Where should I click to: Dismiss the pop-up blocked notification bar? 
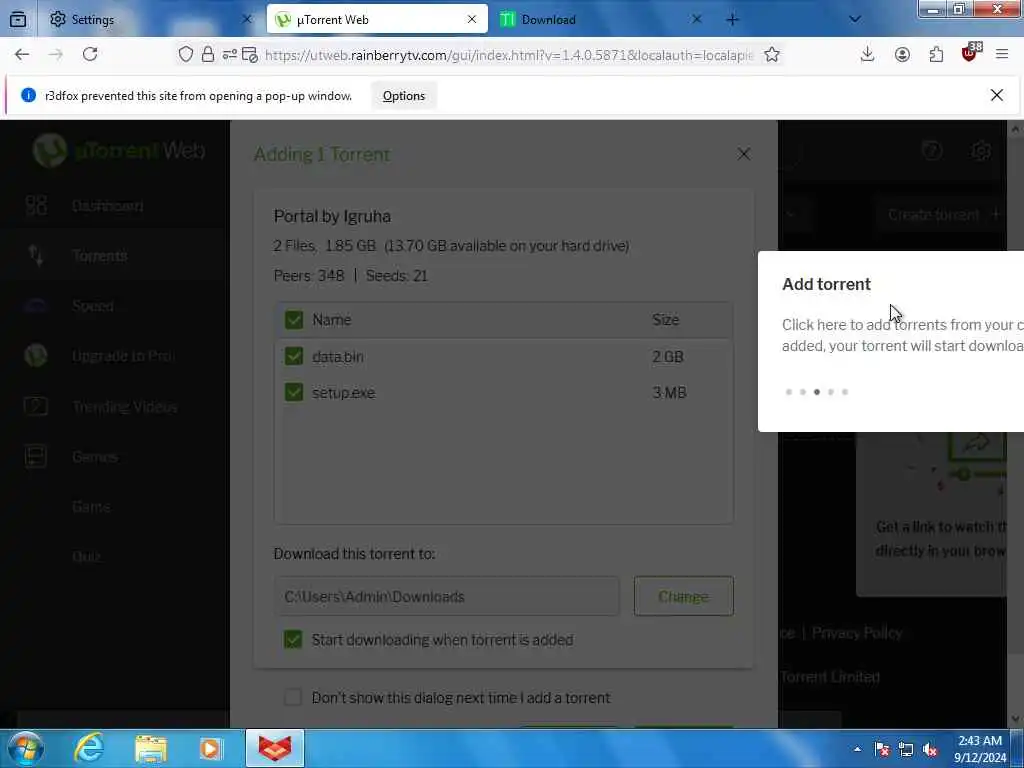997,95
